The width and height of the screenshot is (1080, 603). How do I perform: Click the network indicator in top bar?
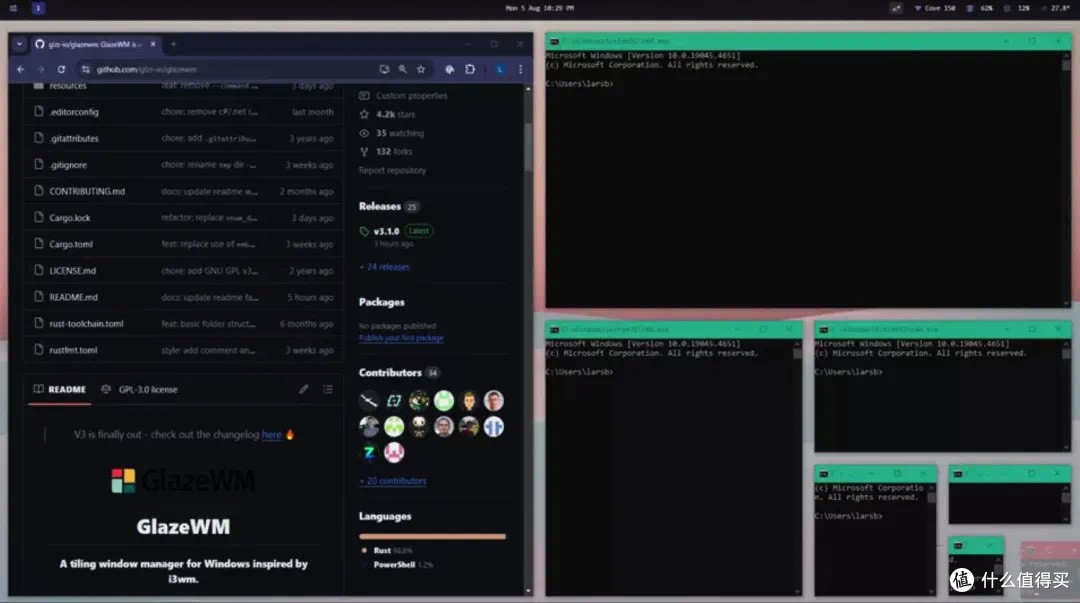tap(935, 8)
